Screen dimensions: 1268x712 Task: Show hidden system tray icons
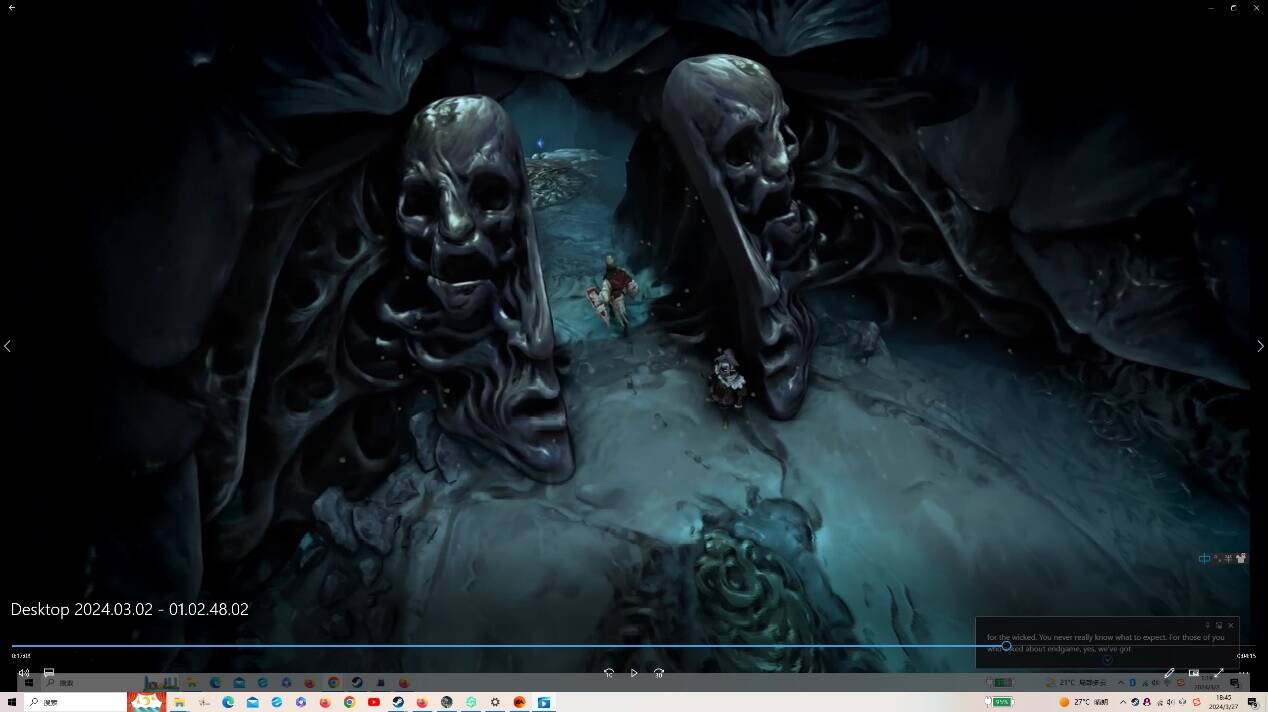tap(1122, 702)
